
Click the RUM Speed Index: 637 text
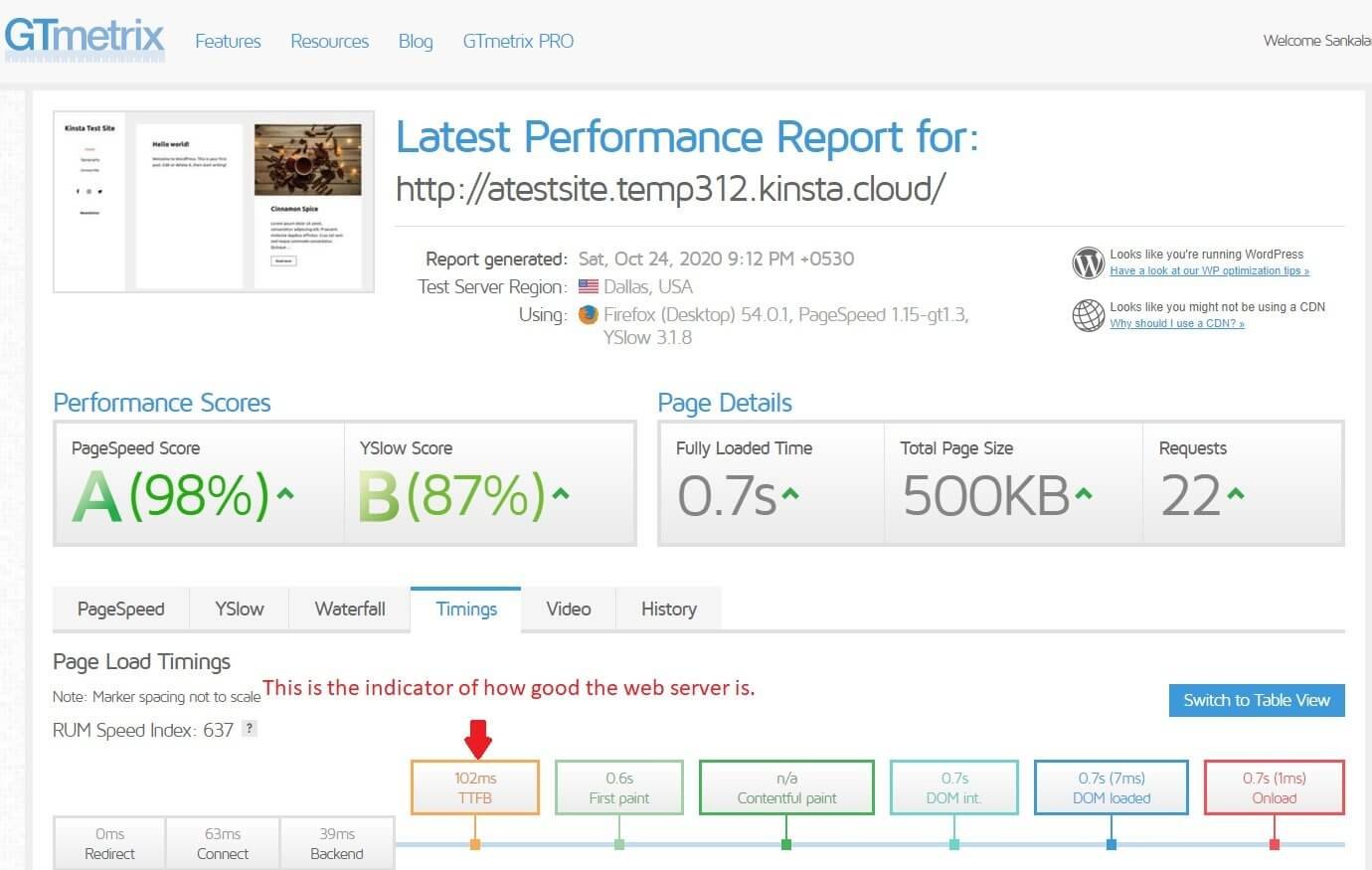(143, 730)
